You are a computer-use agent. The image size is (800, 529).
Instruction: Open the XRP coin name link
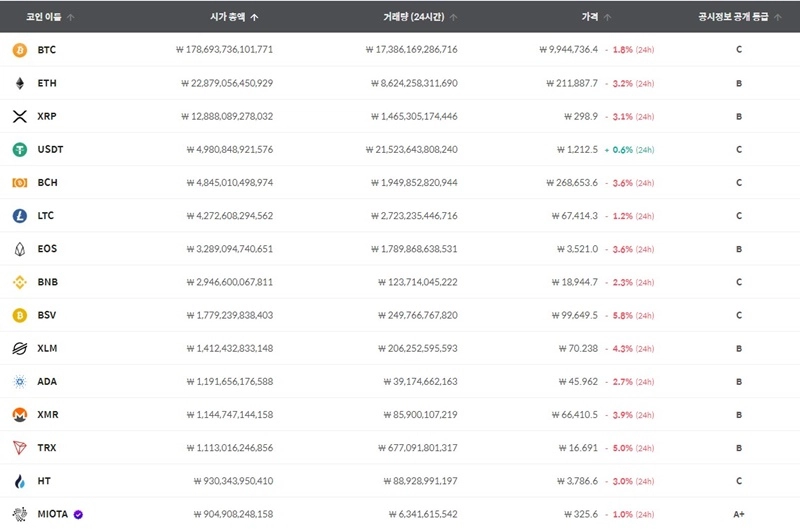tap(47, 116)
